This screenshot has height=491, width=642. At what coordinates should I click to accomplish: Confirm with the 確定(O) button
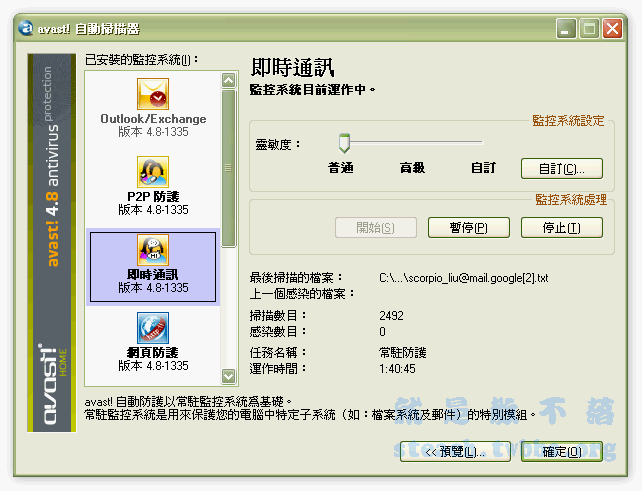(562, 452)
